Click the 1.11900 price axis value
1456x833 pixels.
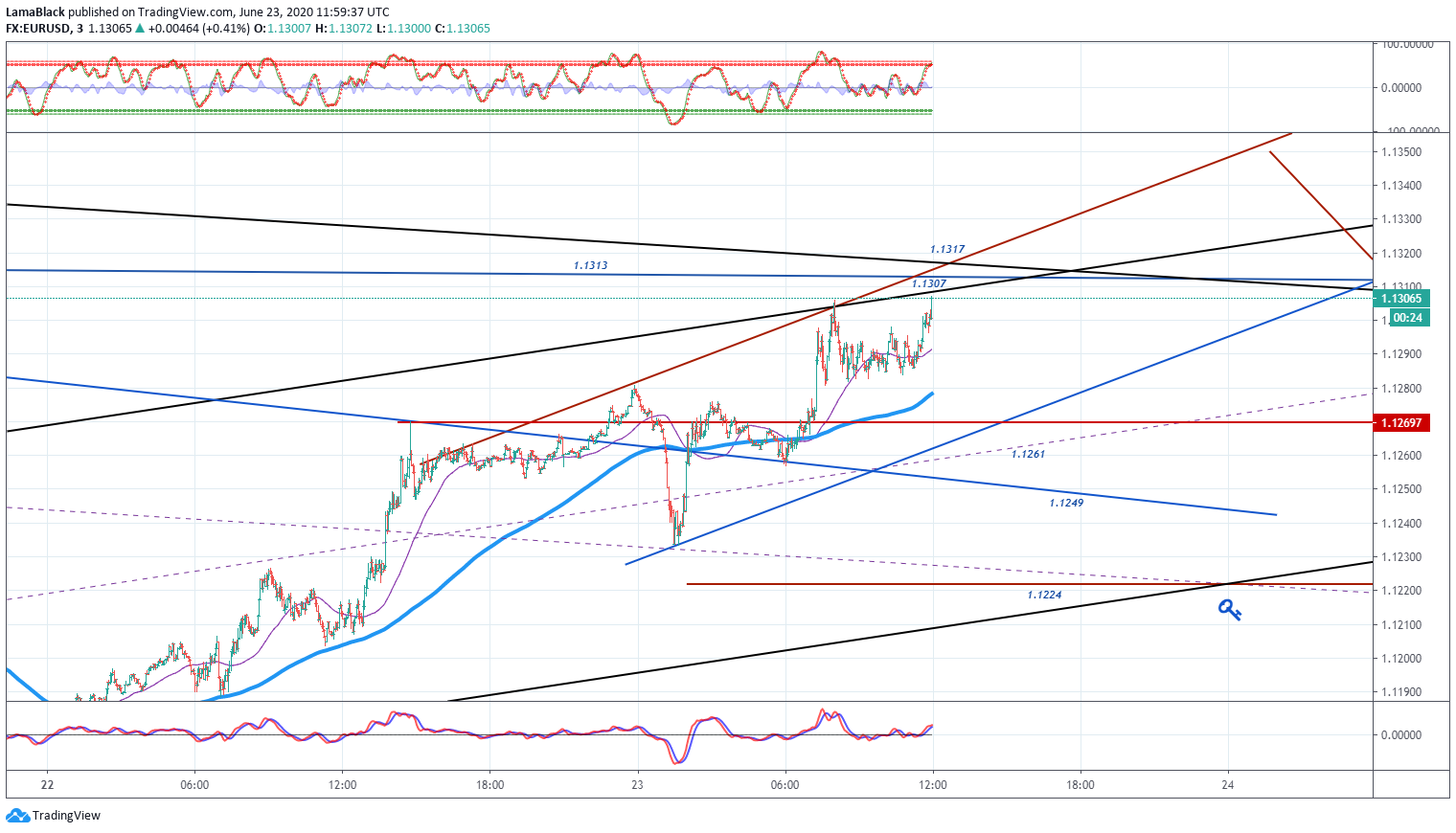click(1401, 692)
